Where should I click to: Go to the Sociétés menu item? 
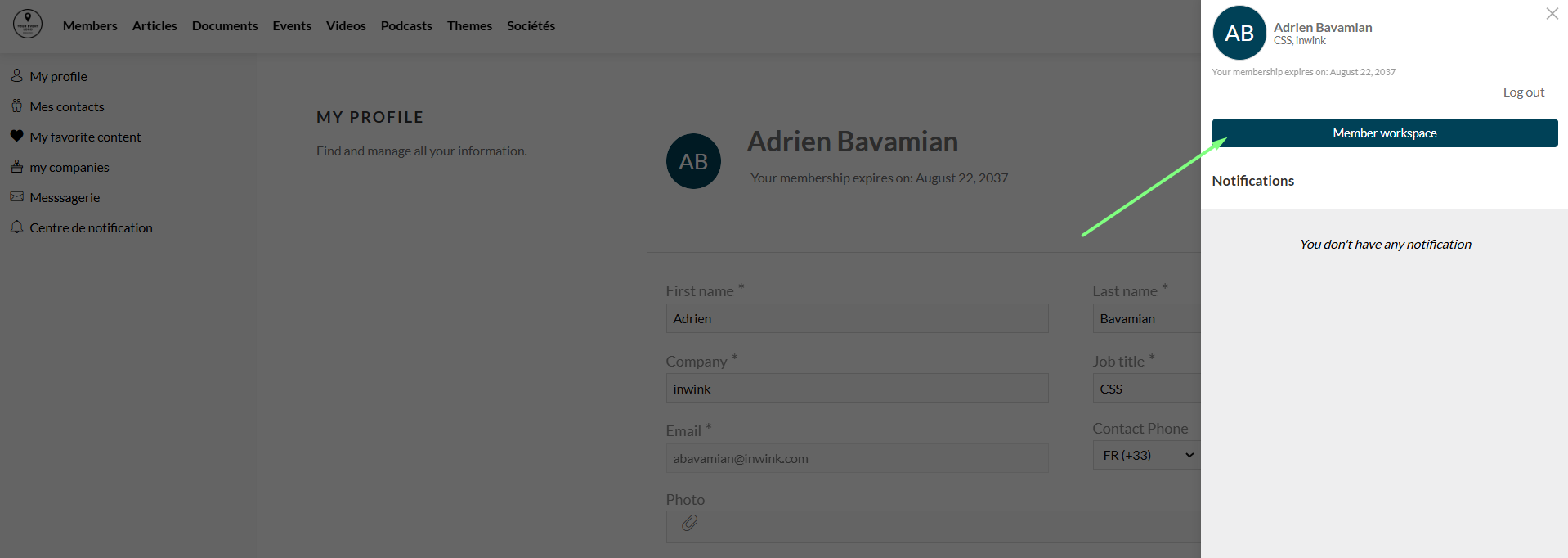[x=531, y=25]
